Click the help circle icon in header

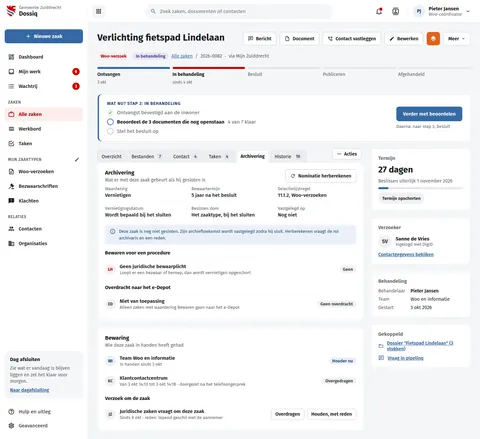pyautogui.click(x=396, y=11)
